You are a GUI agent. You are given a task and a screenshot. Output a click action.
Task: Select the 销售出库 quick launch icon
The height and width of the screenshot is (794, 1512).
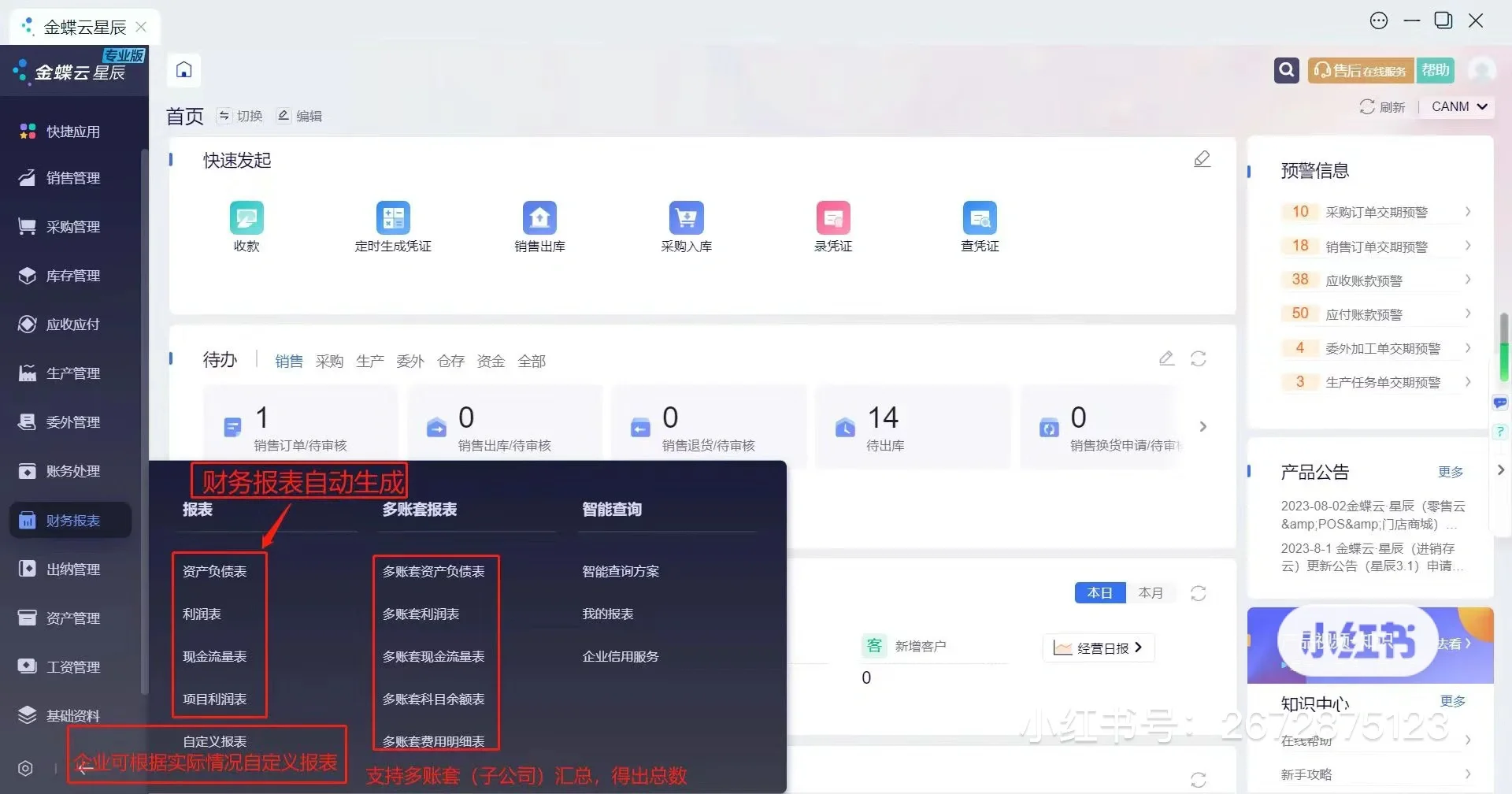pyautogui.click(x=539, y=218)
